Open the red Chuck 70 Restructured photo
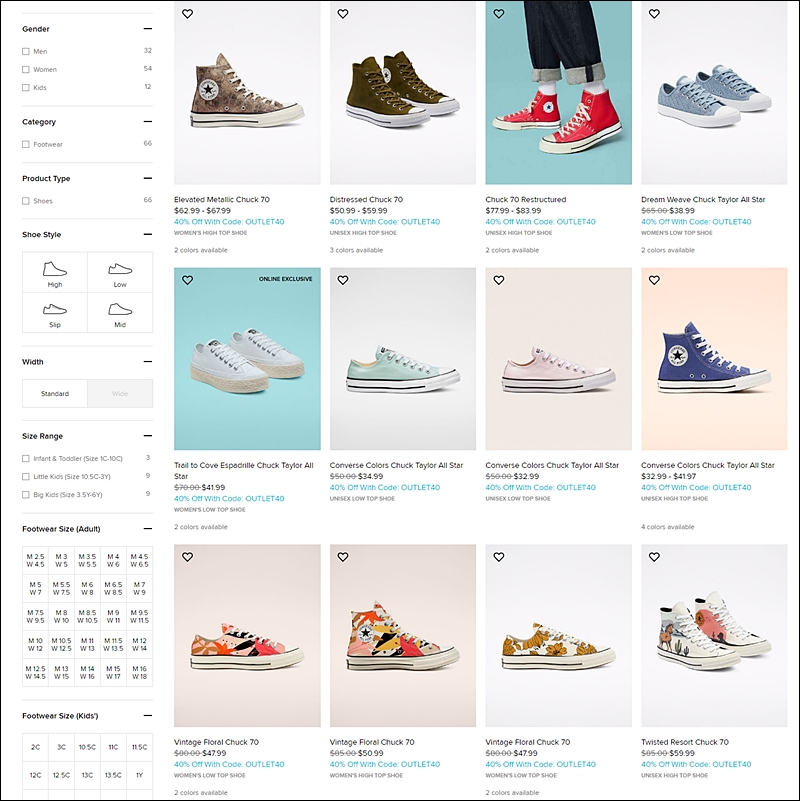 tap(558, 92)
